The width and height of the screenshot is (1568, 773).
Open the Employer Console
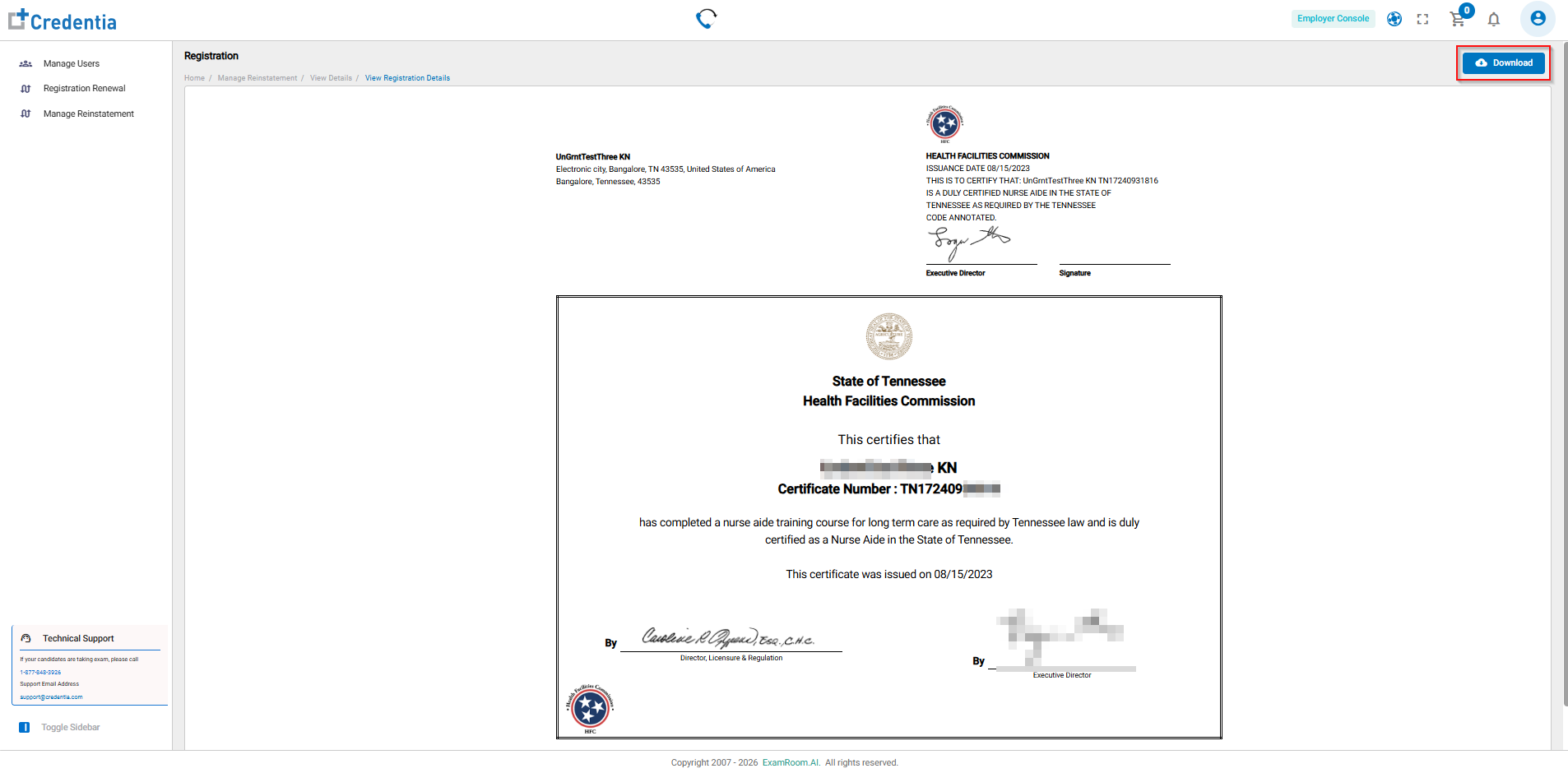coord(1333,18)
